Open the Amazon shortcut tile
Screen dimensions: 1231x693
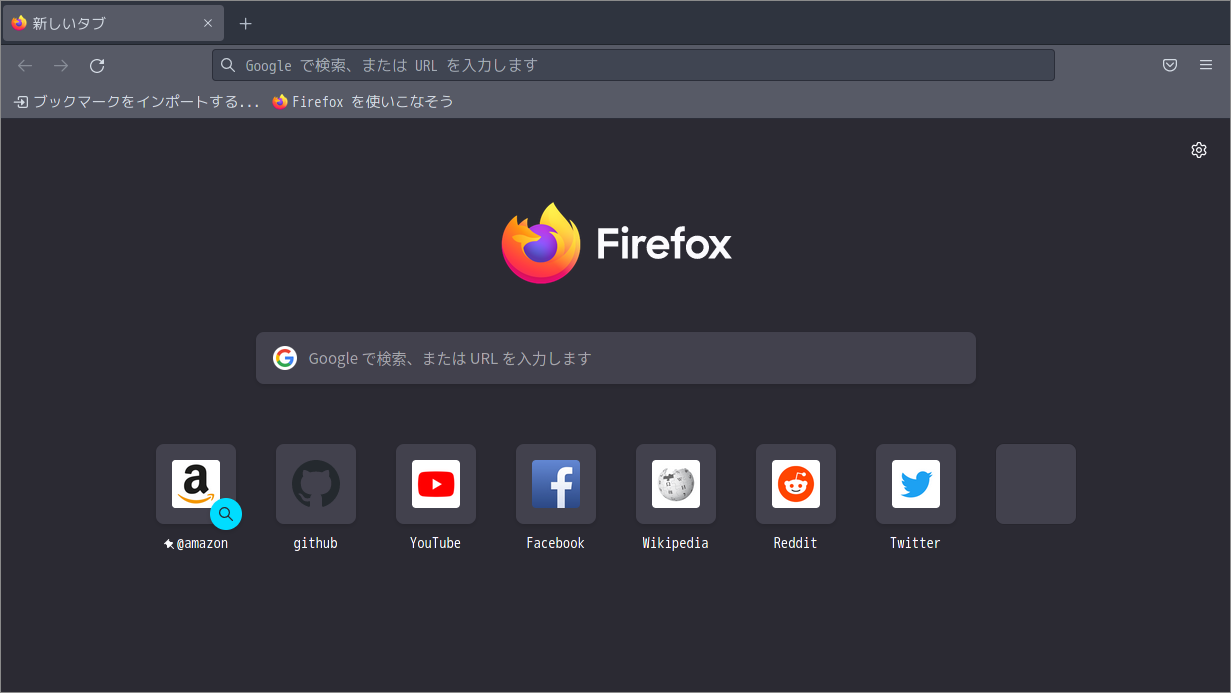(x=196, y=484)
